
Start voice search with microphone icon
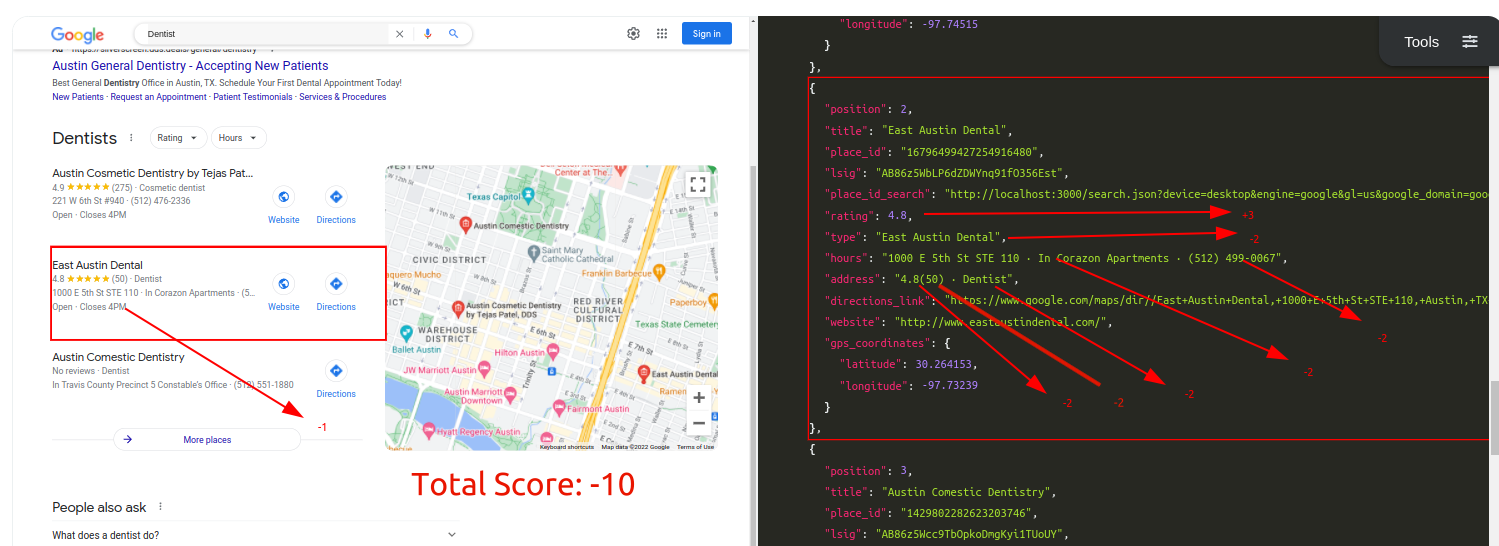click(x=428, y=33)
